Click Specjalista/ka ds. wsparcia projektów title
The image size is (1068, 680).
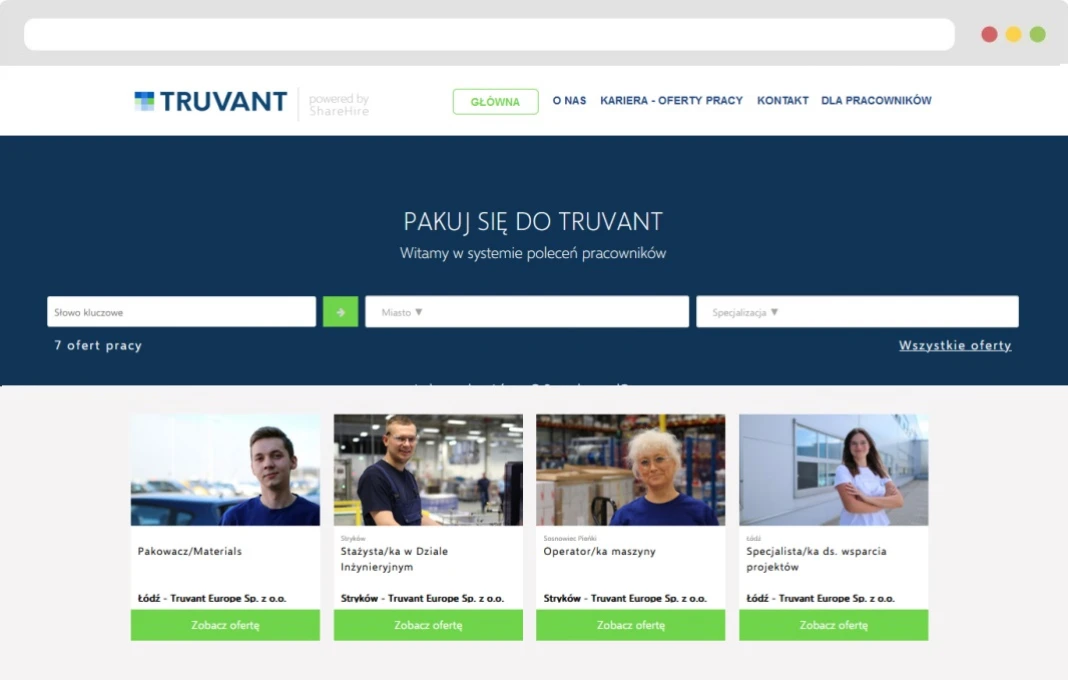(x=816, y=559)
